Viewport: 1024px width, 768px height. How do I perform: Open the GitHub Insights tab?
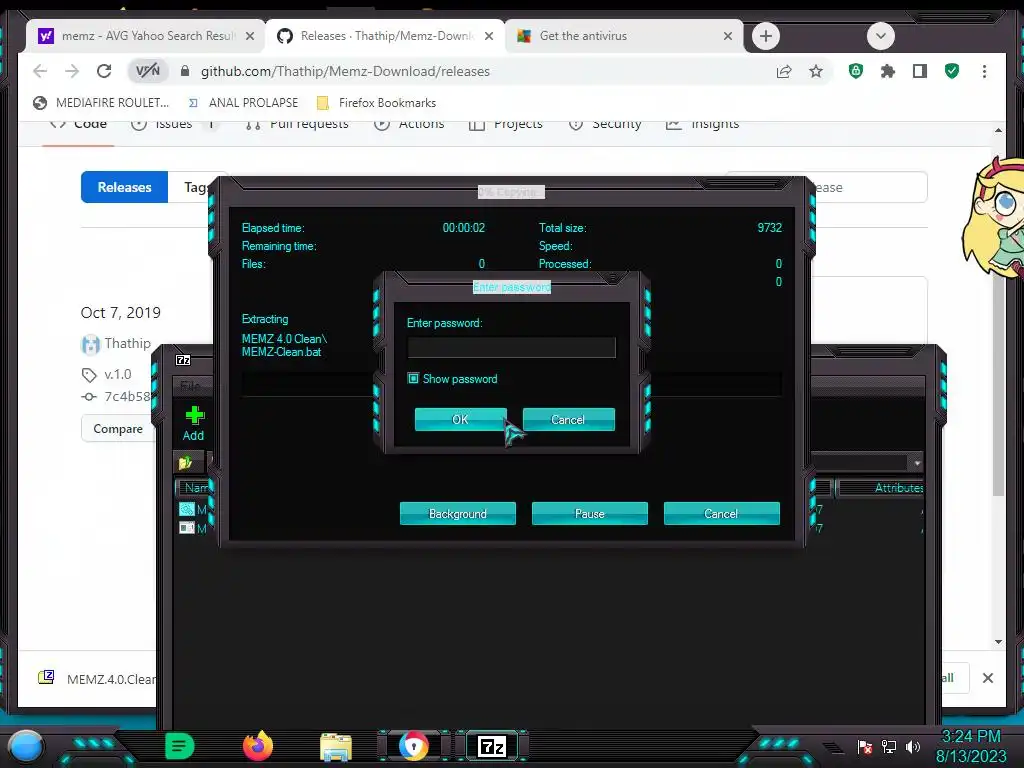point(703,124)
